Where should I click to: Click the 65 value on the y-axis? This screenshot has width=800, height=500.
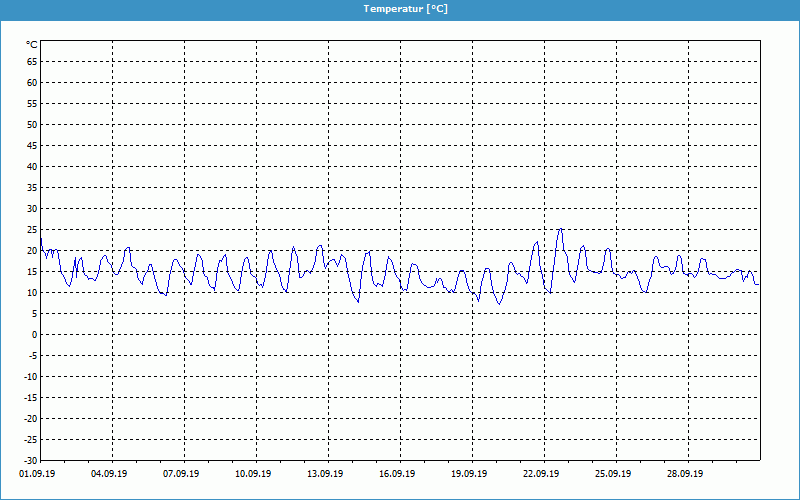(x=32, y=61)
